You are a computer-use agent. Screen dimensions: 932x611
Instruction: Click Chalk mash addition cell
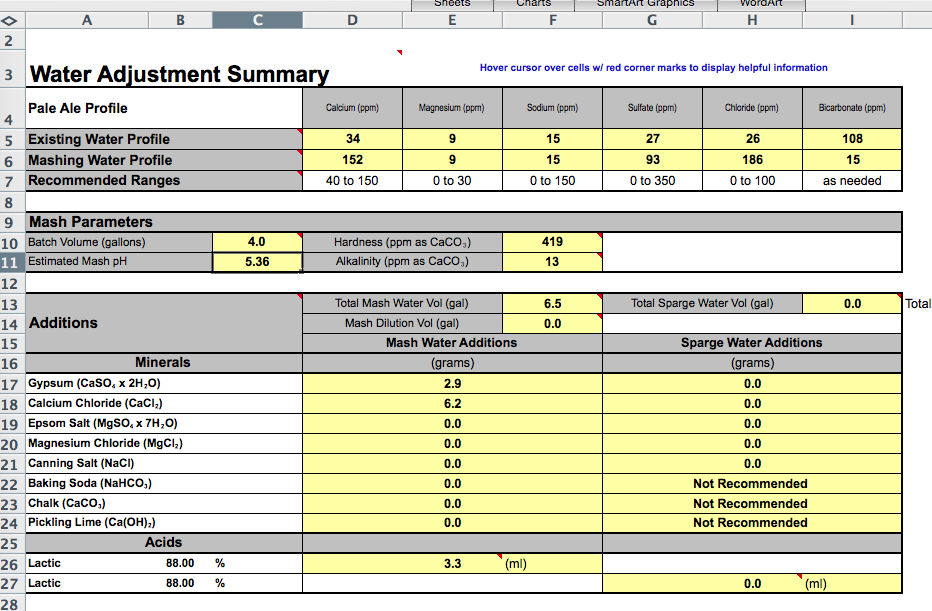tap(452, 504)
